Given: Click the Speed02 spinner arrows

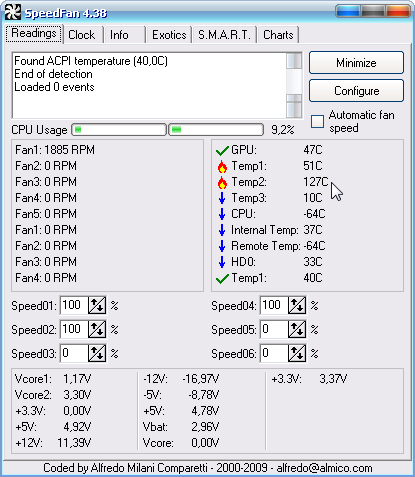Looking at the screenshot, I should pos(97,329).
